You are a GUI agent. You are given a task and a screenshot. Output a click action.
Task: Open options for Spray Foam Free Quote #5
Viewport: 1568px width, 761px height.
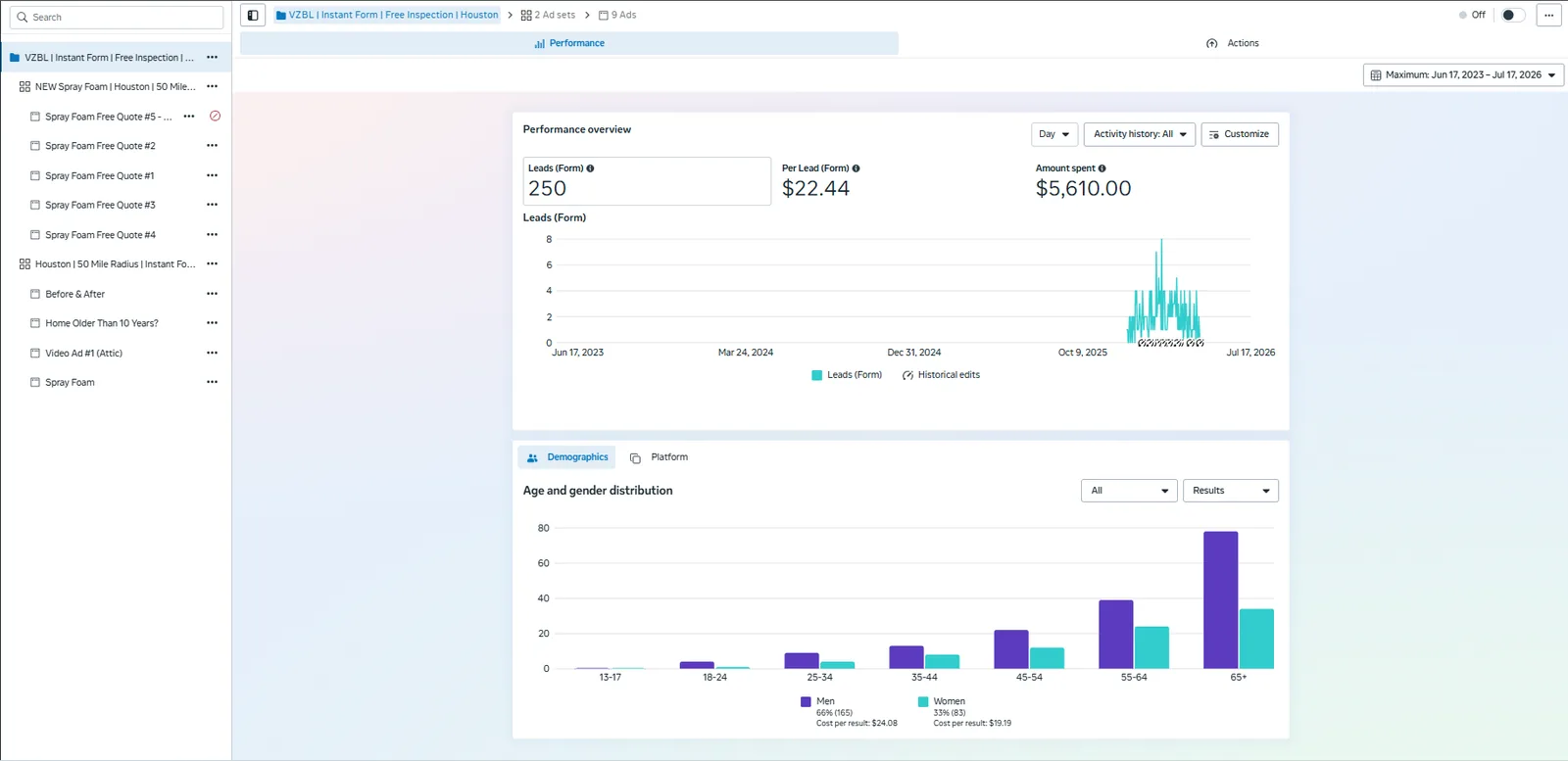pos(189,117)
